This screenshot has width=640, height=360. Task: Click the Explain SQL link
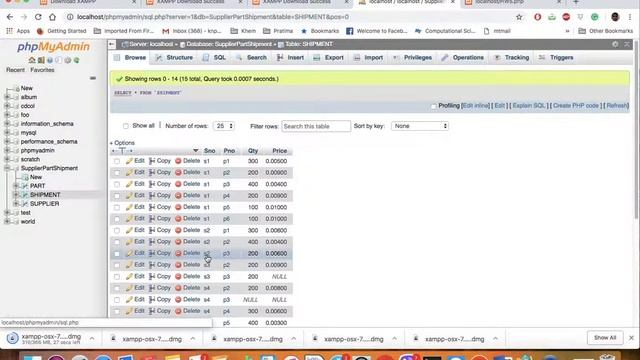pos(529,106)
